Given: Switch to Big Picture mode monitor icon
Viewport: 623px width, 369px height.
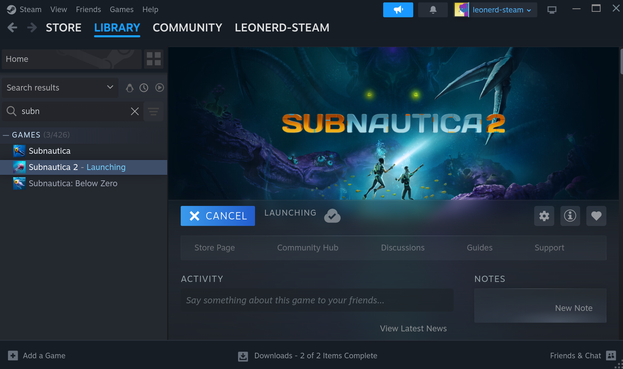Looking at the screenshot, I should pyautogui.click(x=551, y=10).
